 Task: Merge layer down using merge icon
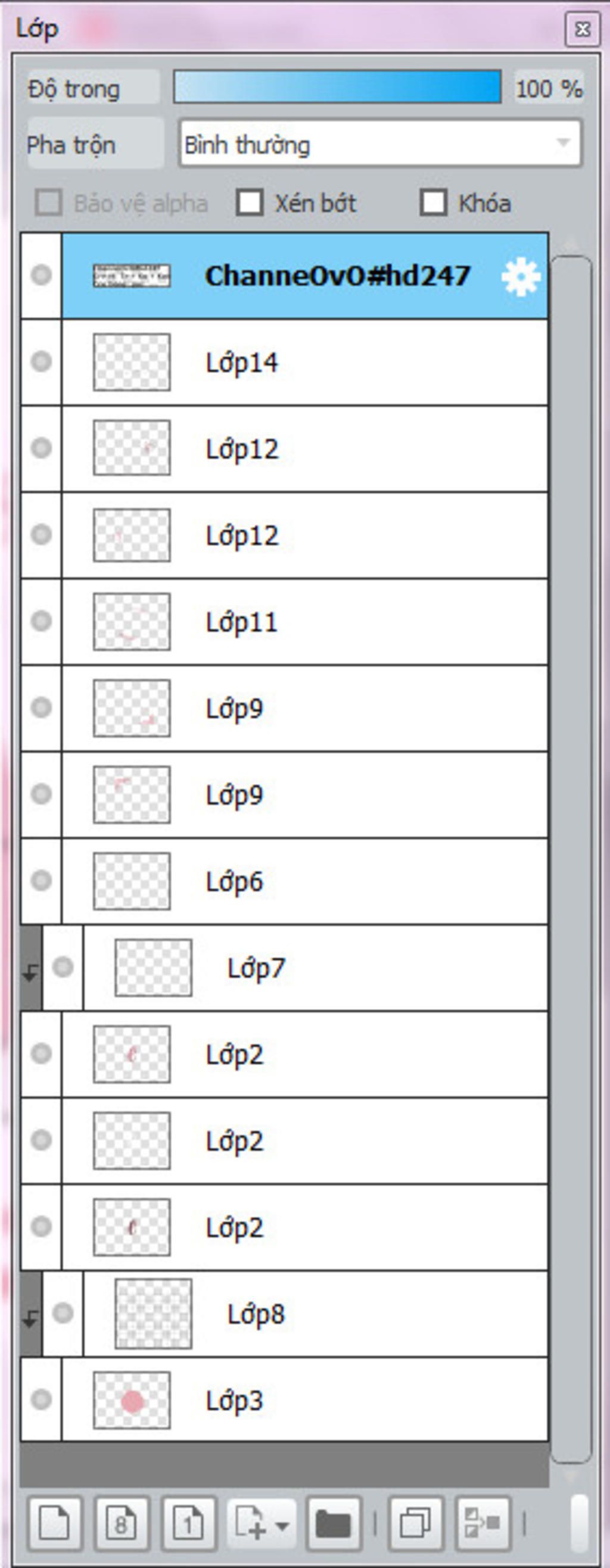[483, 1523]
